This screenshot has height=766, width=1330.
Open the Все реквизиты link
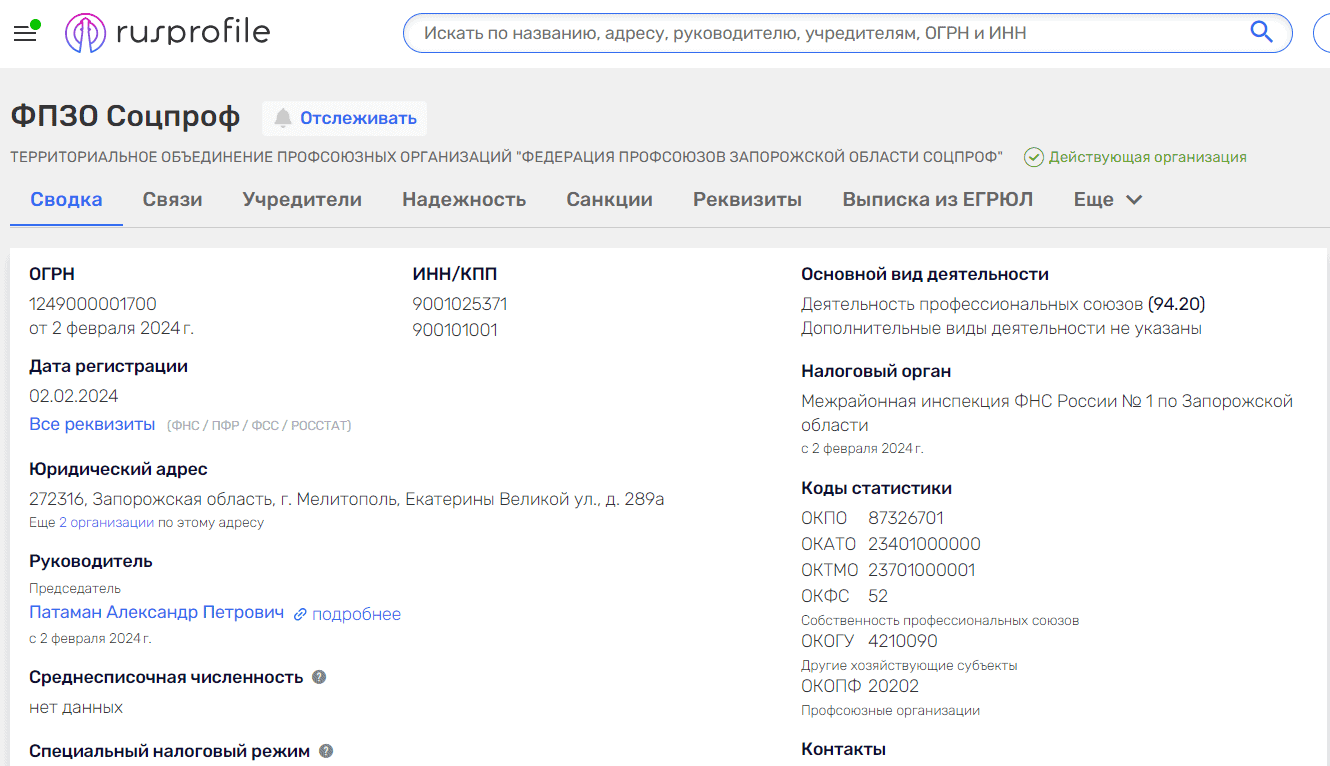[x=92, y=424]
